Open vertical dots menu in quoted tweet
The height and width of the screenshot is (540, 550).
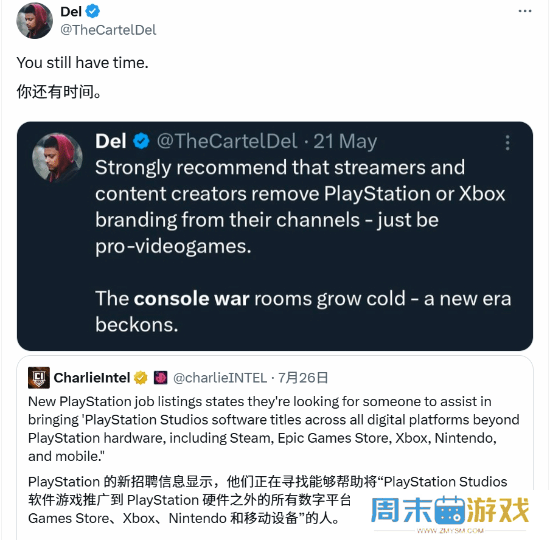click(x=507, y=143)
